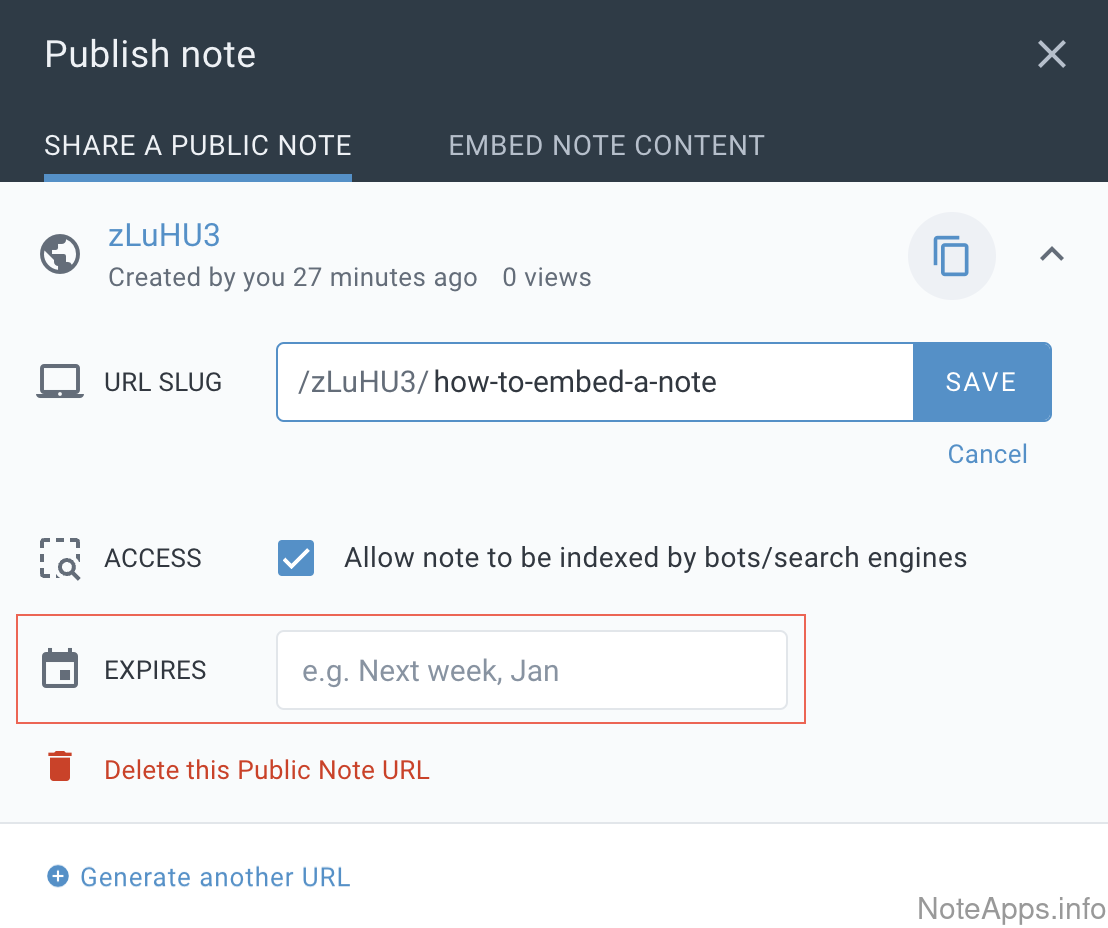This screenshot has width=1108, height=928.
Task: Click the laptop icon next to URL SLUG
Action: (x=60, y=382)
